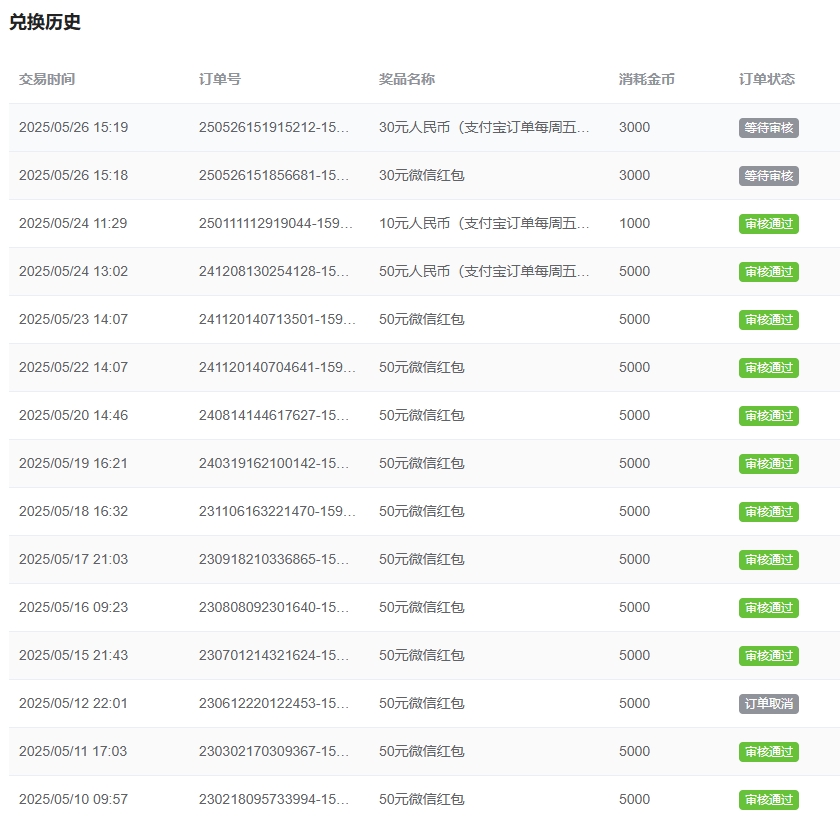Click the date 2025/05/23 14:07

pos(73,319)
